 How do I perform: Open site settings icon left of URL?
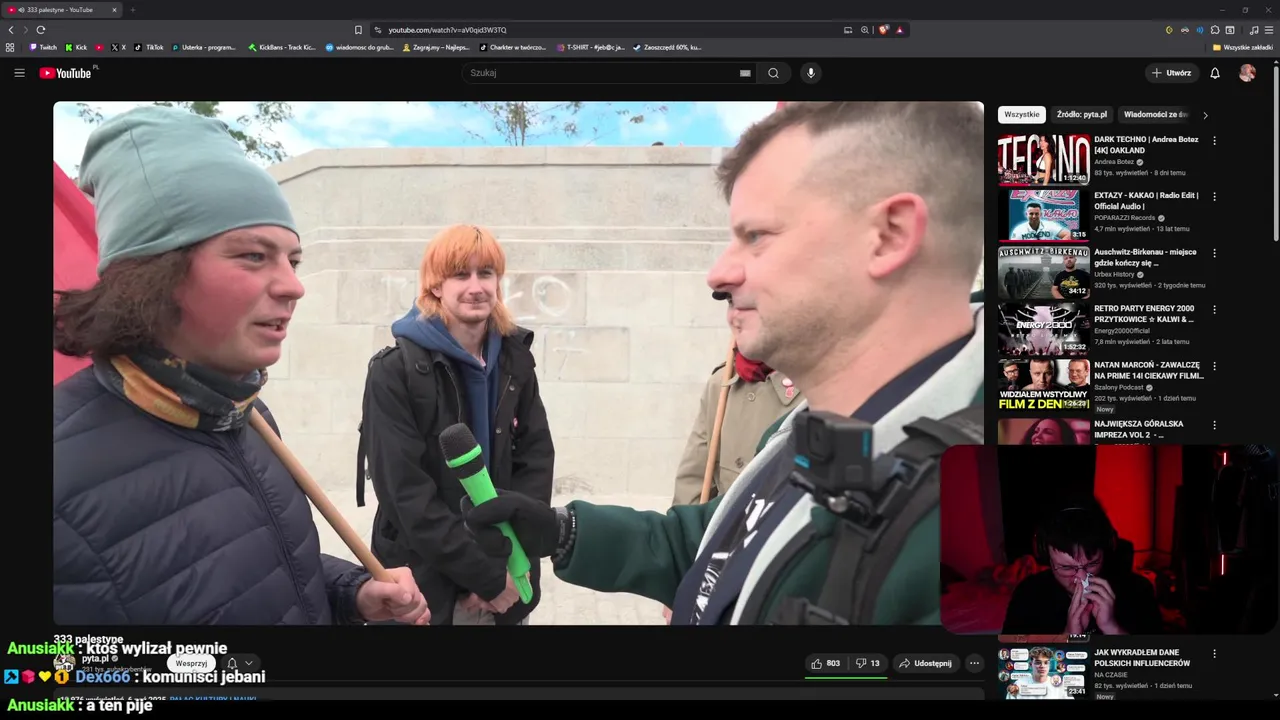pos(377,30)
